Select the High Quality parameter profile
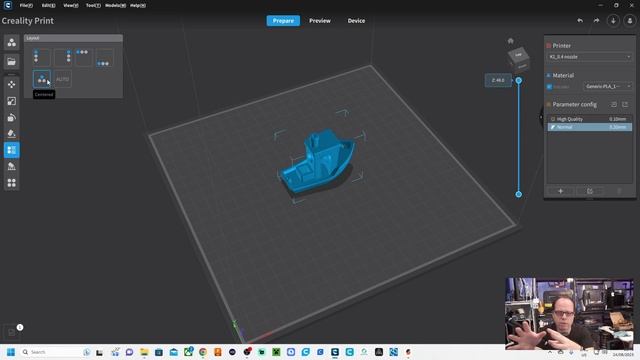This screenshot has height=360, width=640. coord(590,119)
